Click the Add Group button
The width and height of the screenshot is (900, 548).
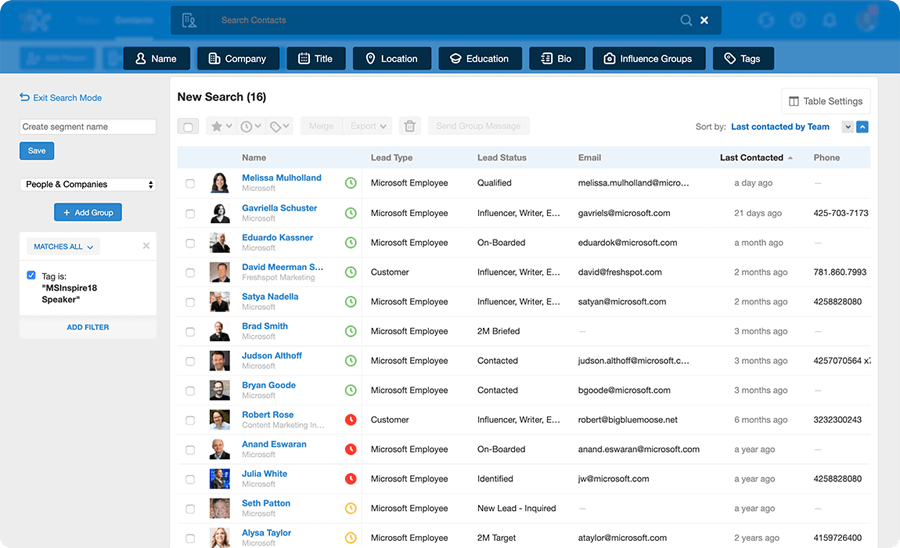click(x=88, y=212)
